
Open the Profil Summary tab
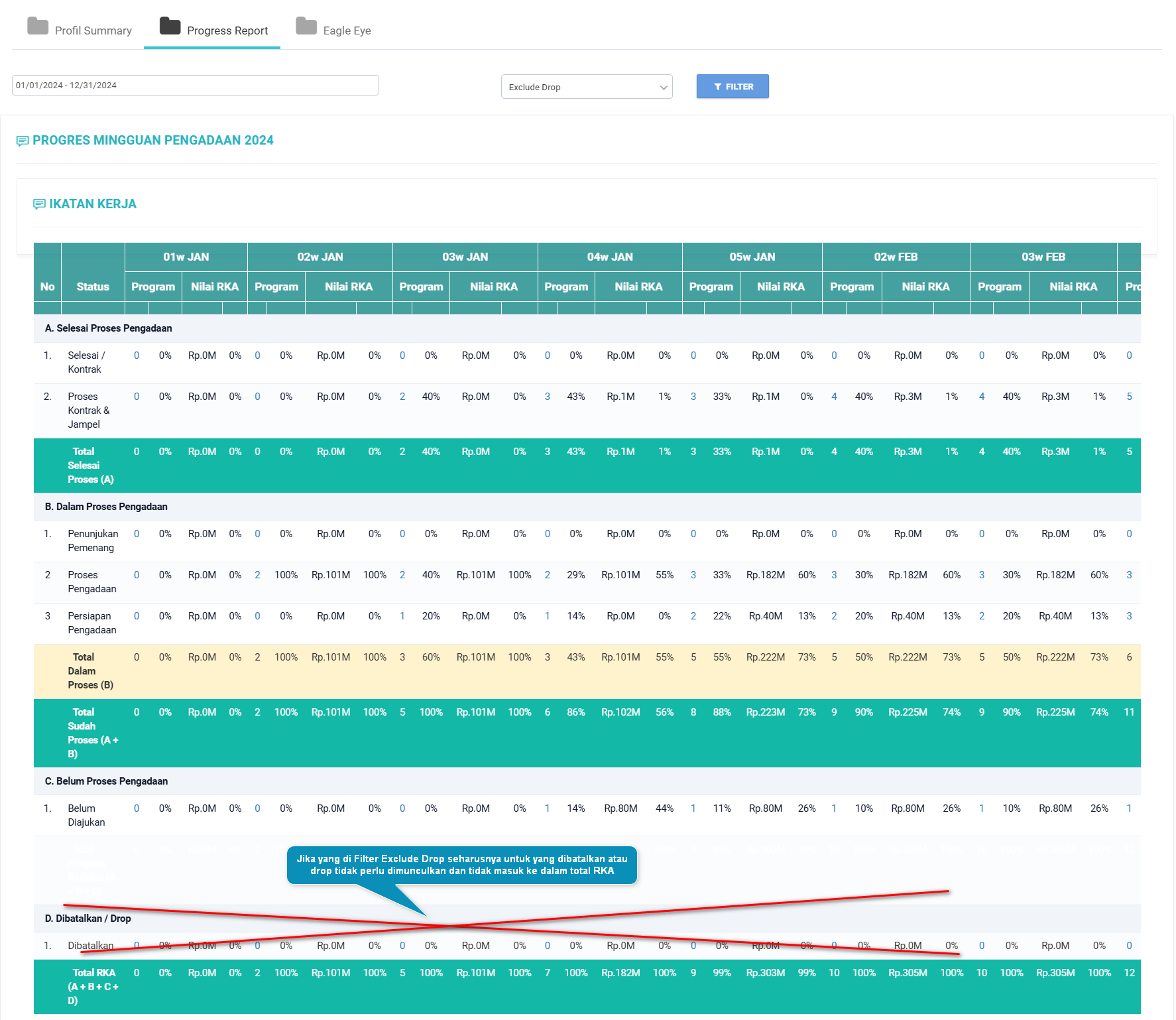pos(93,31)
